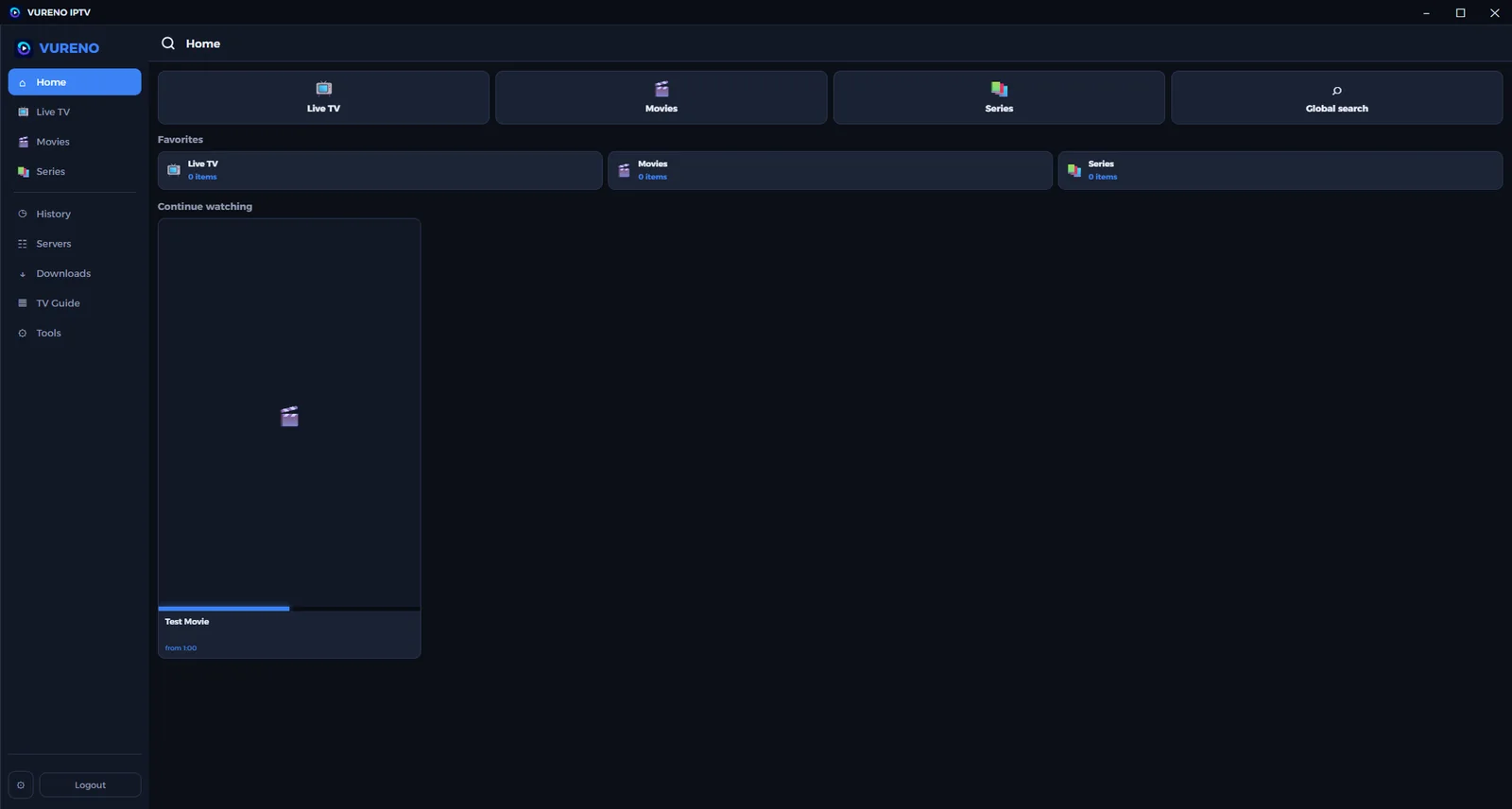Open the TV Guide
Viewport: 1512px width, 809px height.
75,303
